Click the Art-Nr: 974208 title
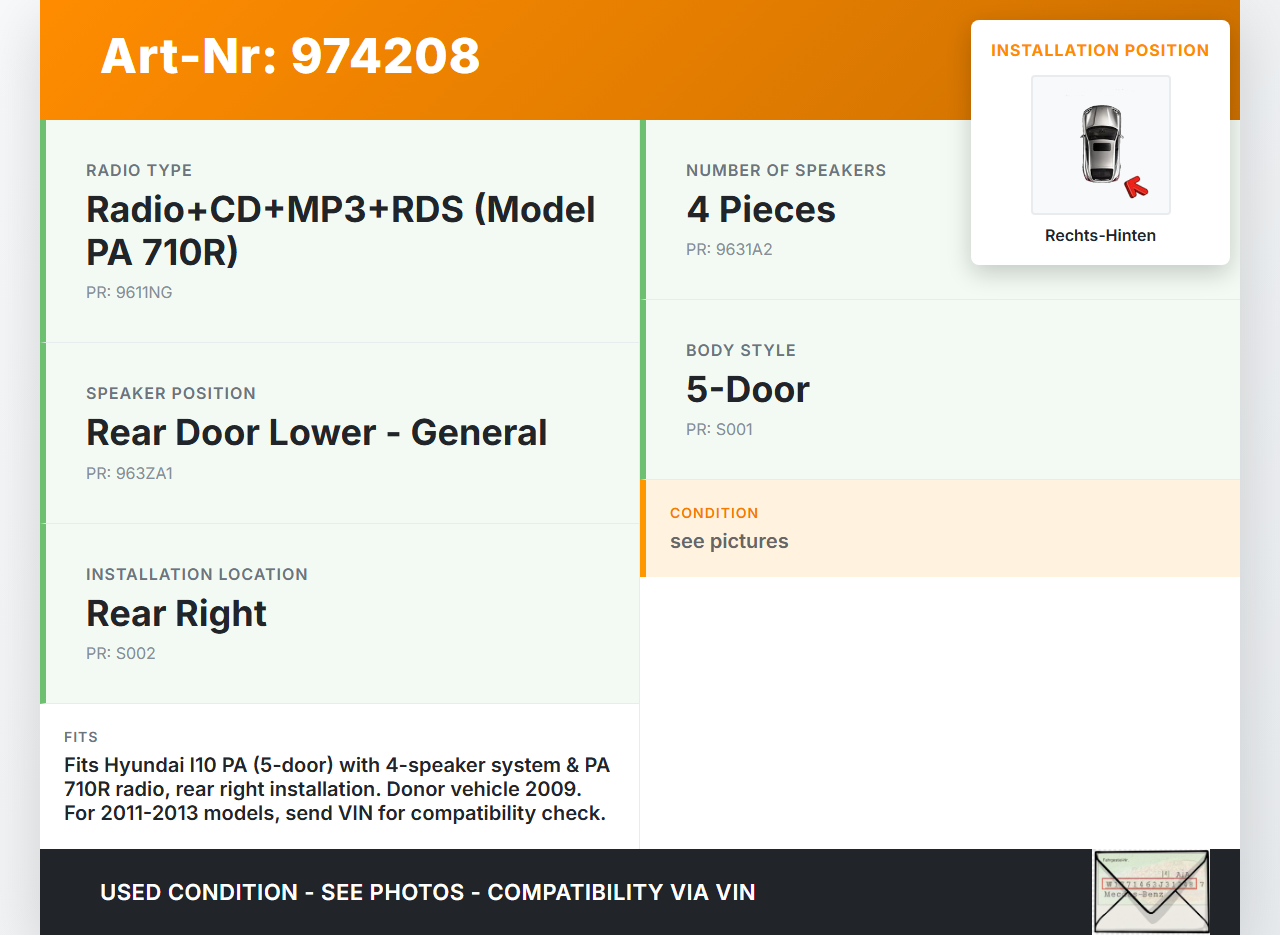 pyautogui.click(x=290, y=56)
